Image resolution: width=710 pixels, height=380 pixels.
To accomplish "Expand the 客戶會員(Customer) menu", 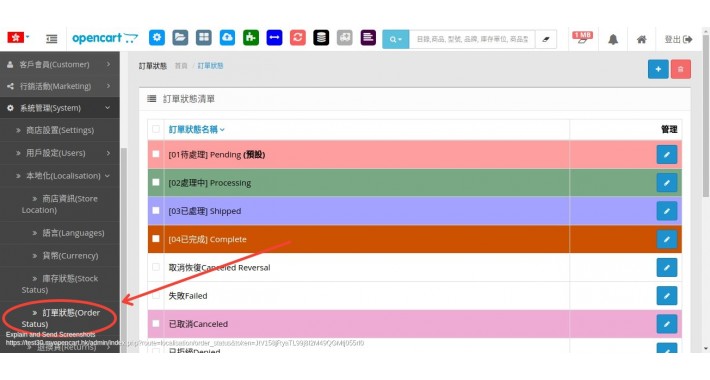I will pyautogui.click(x=60, y=64).
